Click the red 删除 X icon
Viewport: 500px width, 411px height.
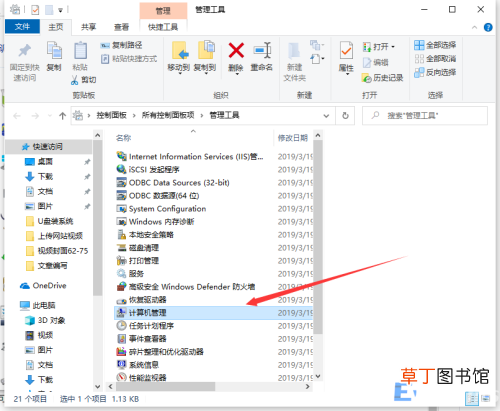point(236,50)
